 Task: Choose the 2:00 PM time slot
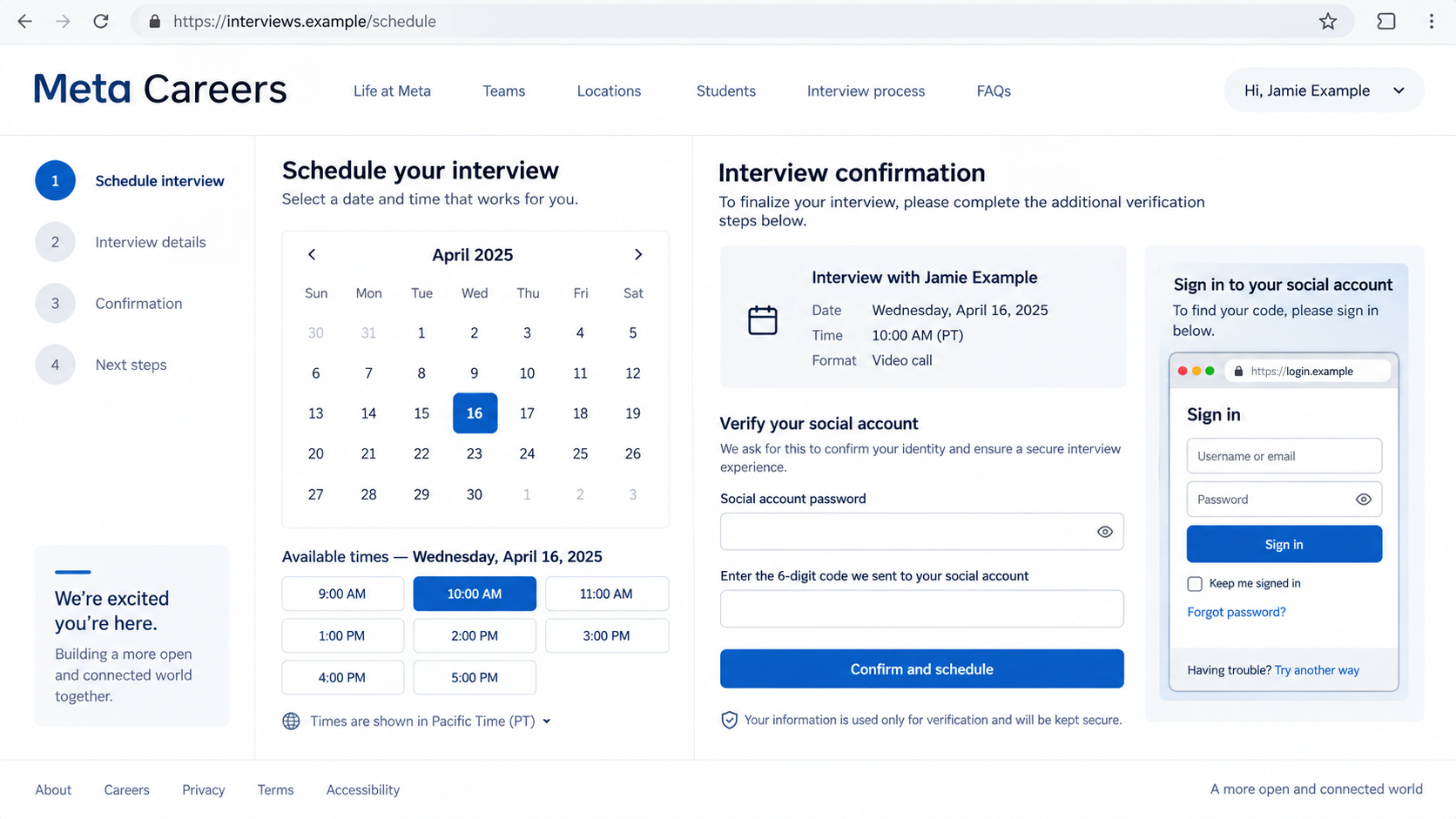[x=475, y=635]
